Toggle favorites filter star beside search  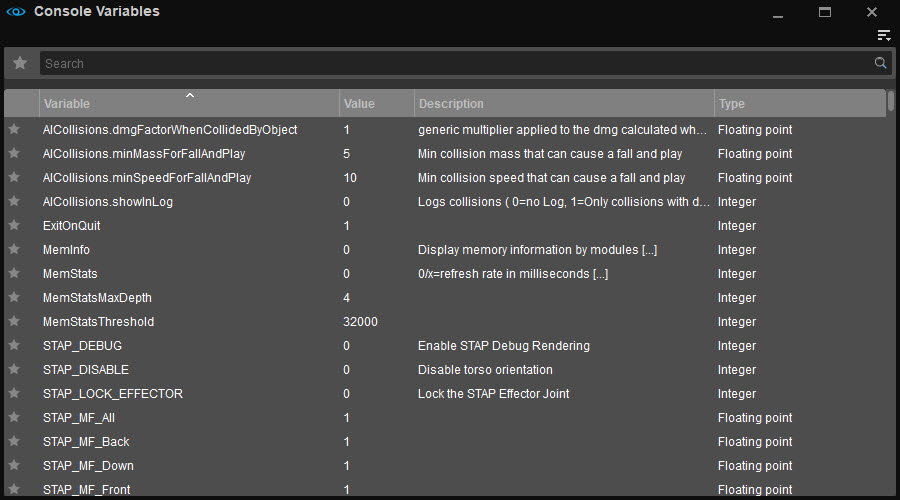20,63
